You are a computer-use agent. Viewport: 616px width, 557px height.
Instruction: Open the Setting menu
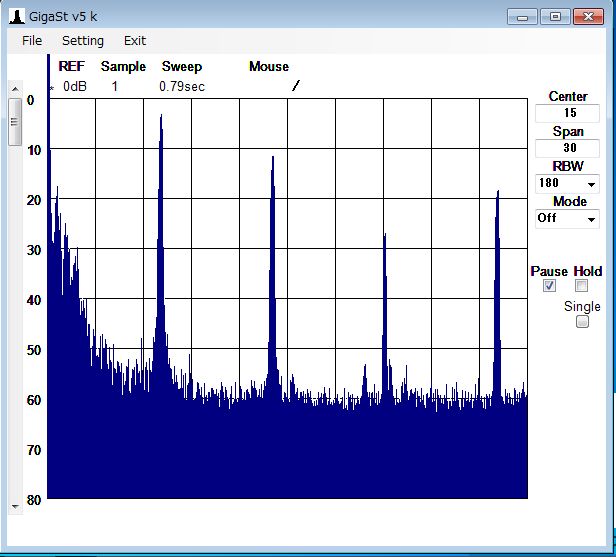[x=83, y=40]
